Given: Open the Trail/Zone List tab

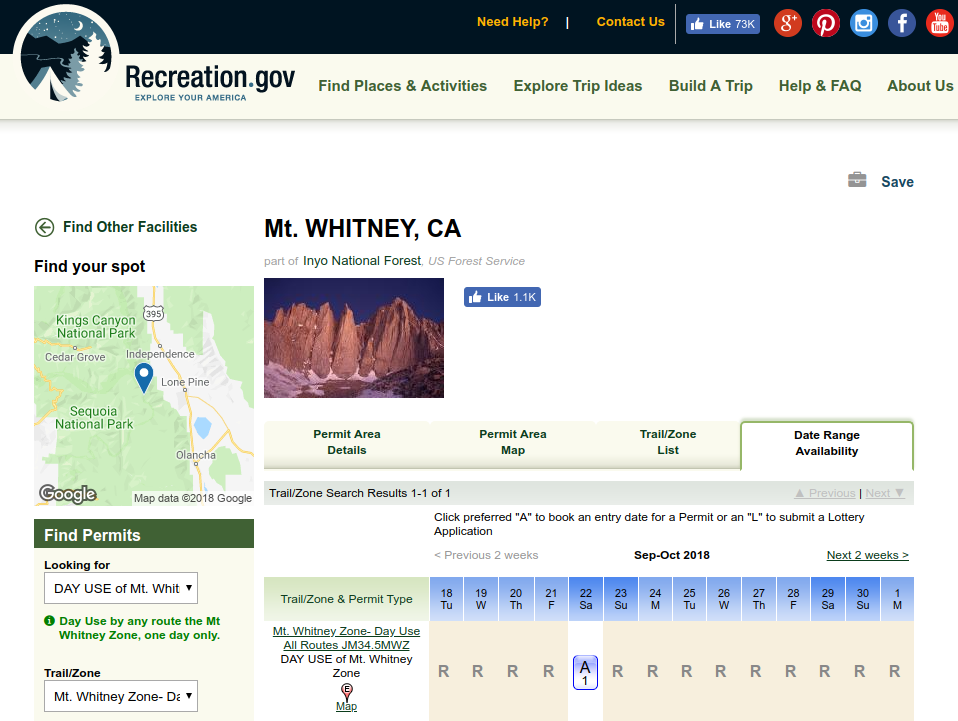Looking at the screenshot, I should point(668,442).
